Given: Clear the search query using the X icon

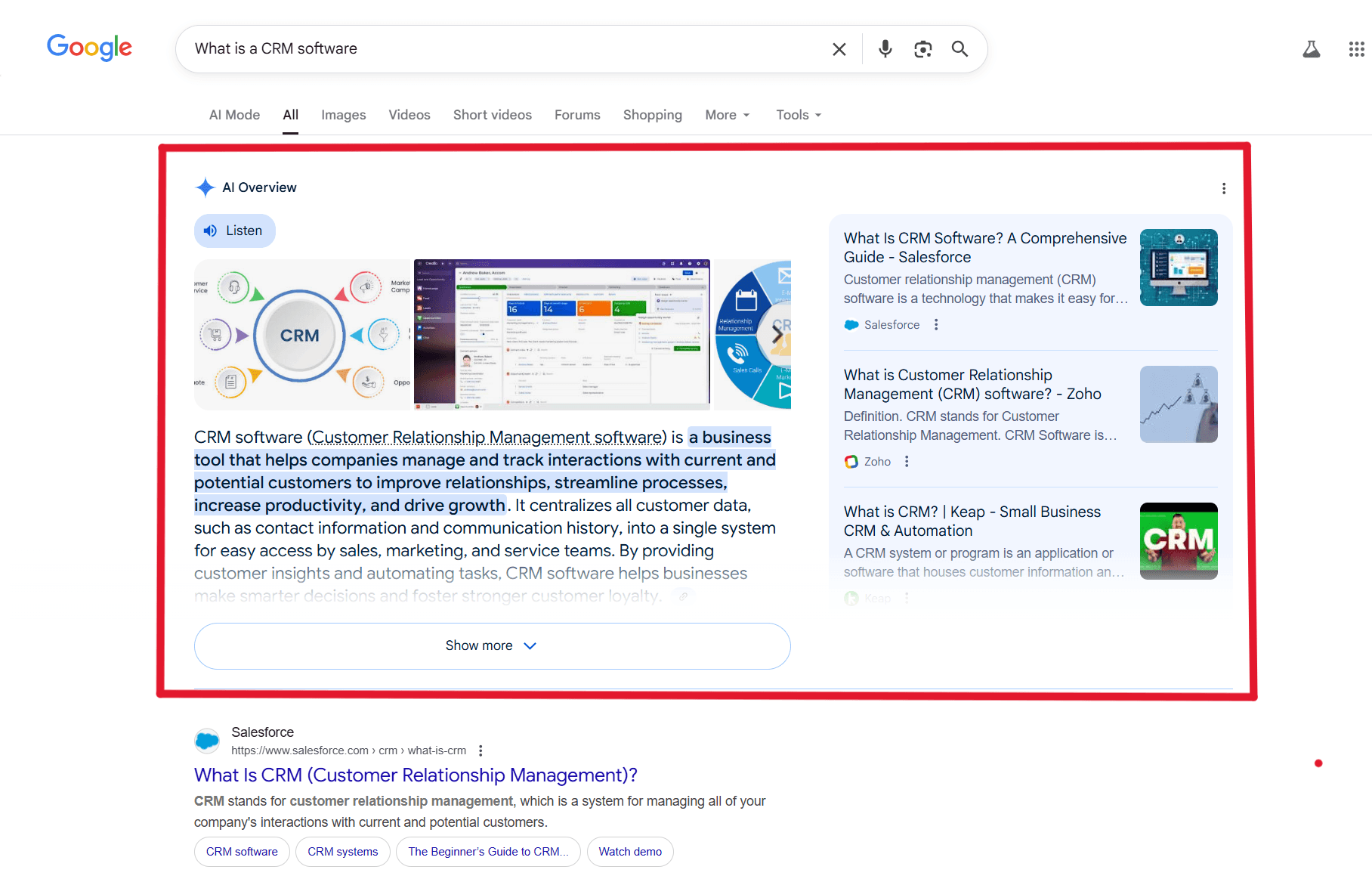Looking at the screenshot, I should pos(839,48).
